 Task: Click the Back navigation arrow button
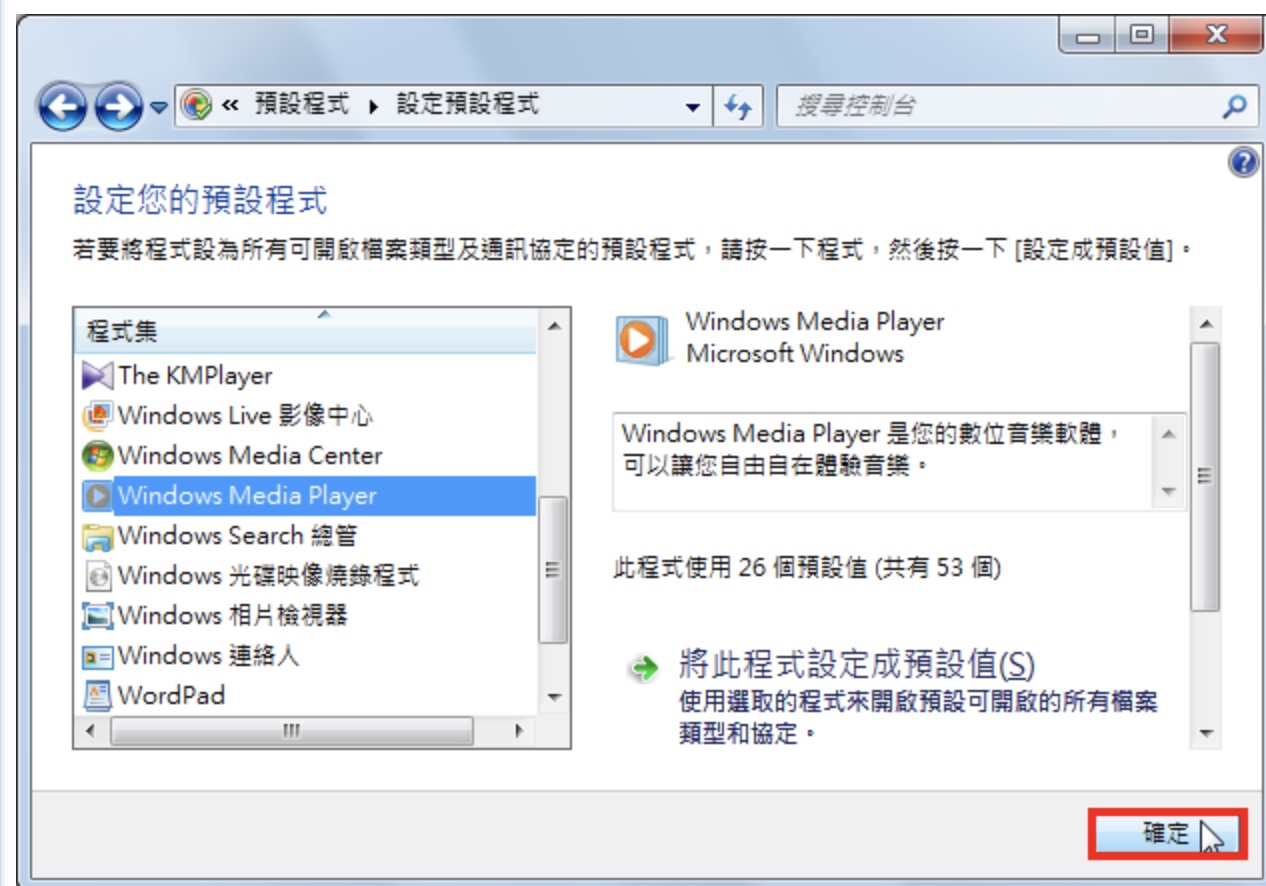click(64, 105)
